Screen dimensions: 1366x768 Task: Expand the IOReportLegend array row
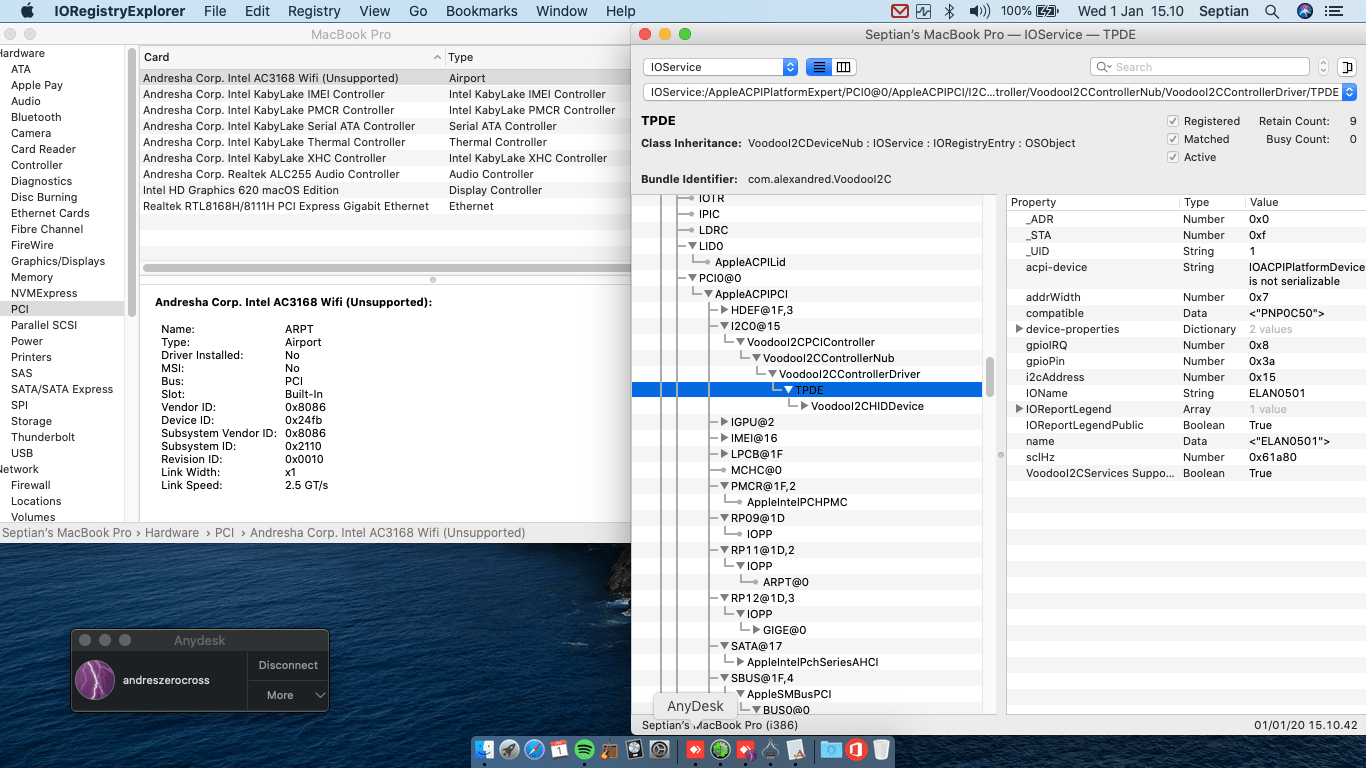(x=1019, y=409)
